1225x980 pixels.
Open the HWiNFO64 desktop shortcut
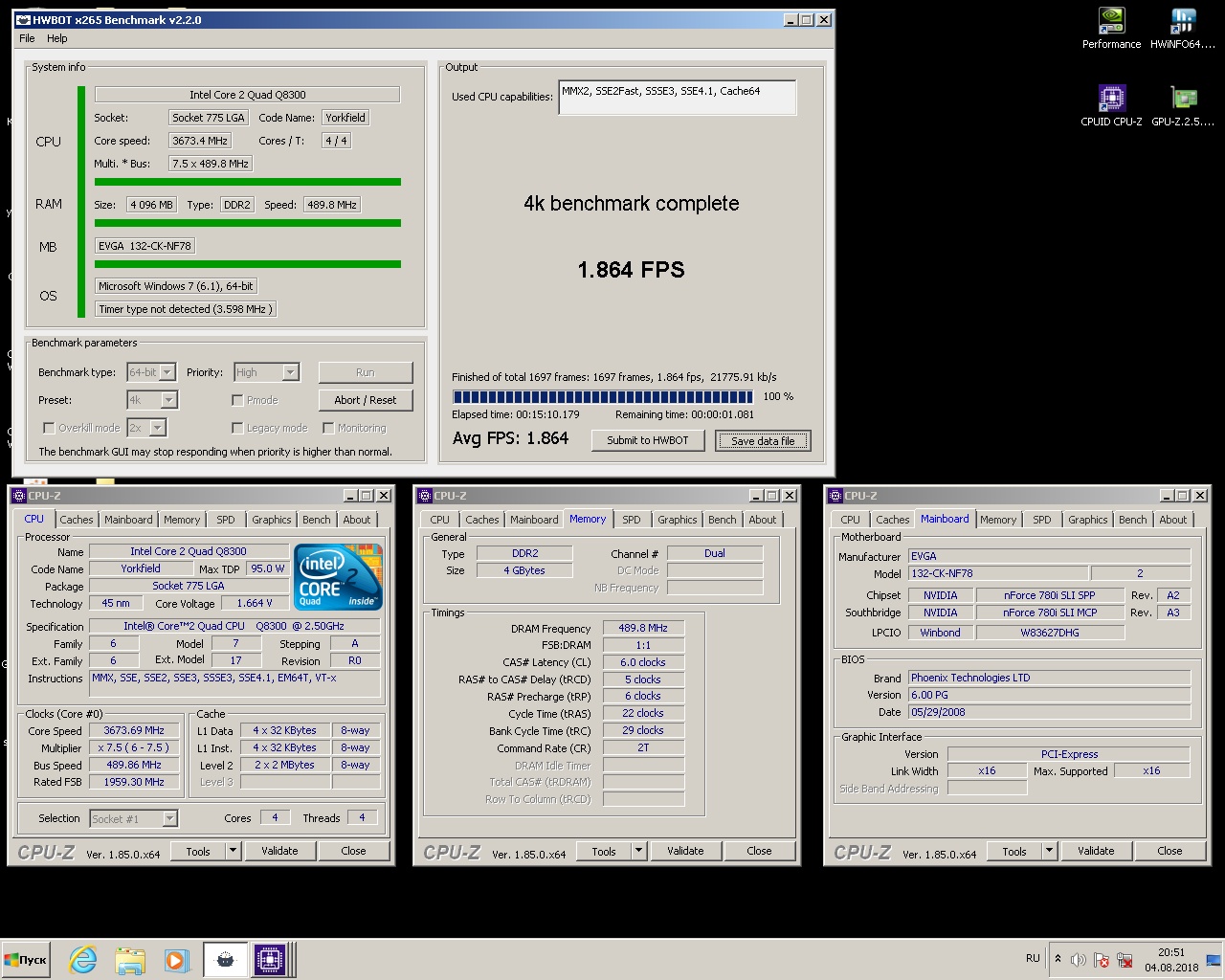click(x=1183, y=29)
